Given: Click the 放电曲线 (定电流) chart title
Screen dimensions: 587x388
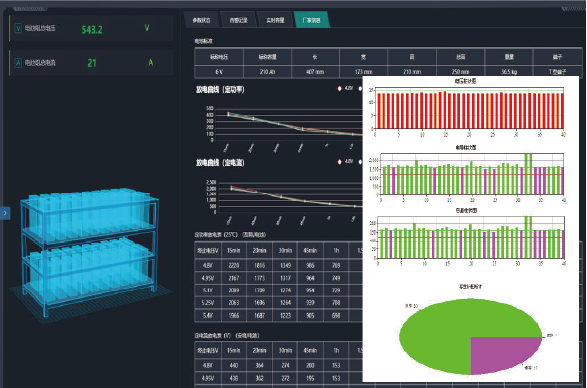Looking at the screenshot, I should [x=220, y=163].
